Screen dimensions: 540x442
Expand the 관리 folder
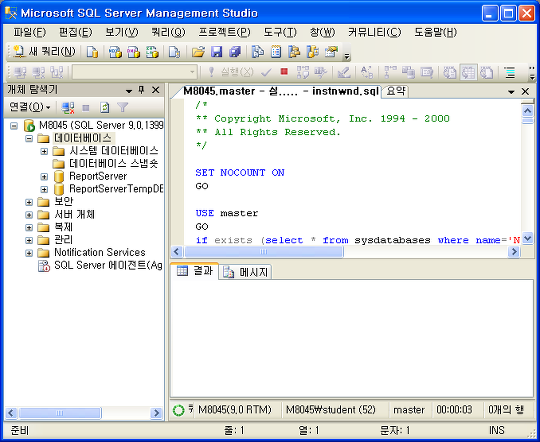[29, 240]
